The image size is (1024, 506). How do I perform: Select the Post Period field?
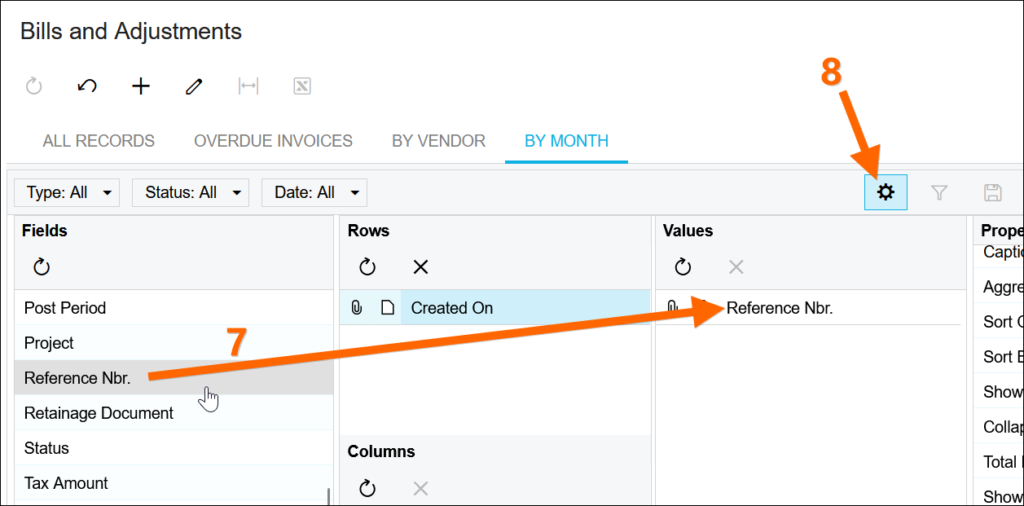tap(65, 308)
